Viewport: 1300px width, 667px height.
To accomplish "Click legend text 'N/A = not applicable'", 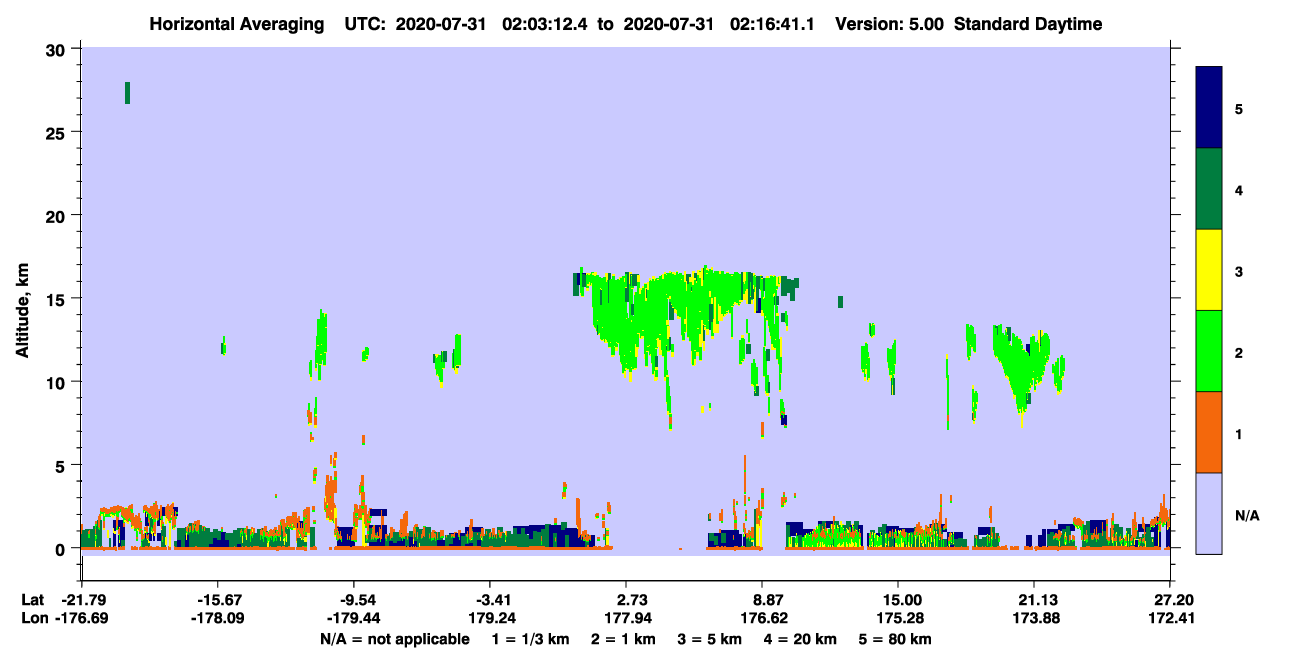I will [x=394, y=639].
